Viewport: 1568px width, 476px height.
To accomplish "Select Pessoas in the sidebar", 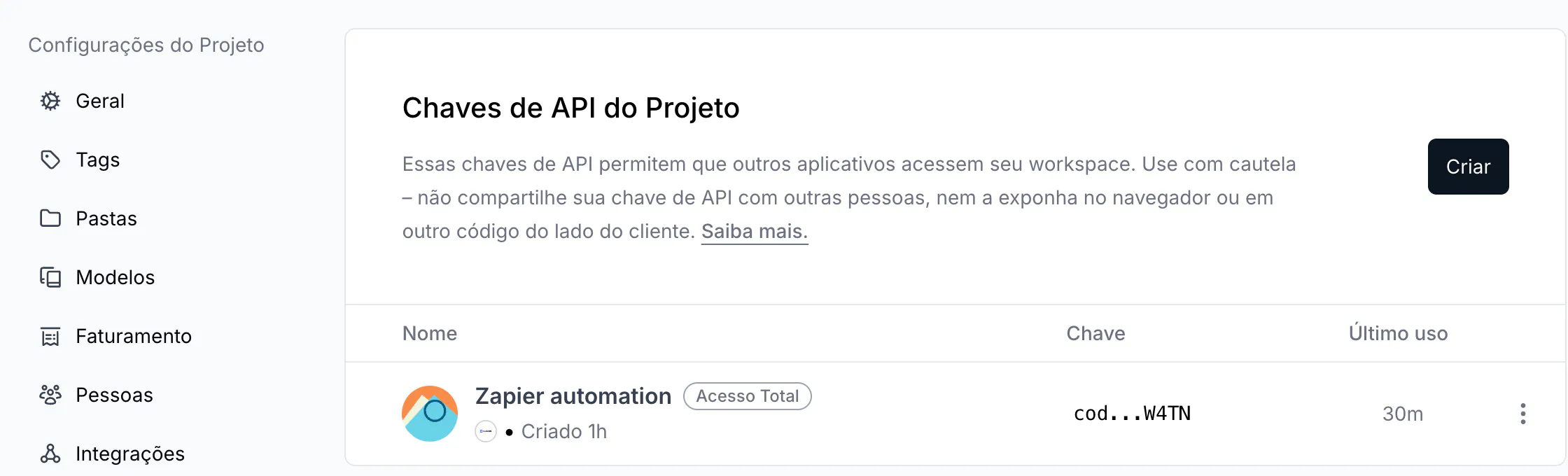I will (x=114, y=395).
